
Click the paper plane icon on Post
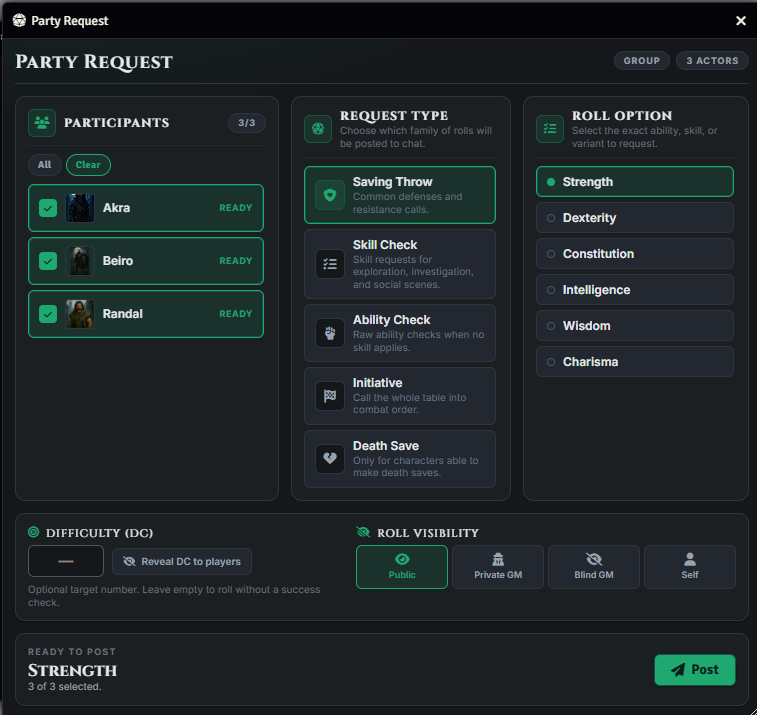678,670
